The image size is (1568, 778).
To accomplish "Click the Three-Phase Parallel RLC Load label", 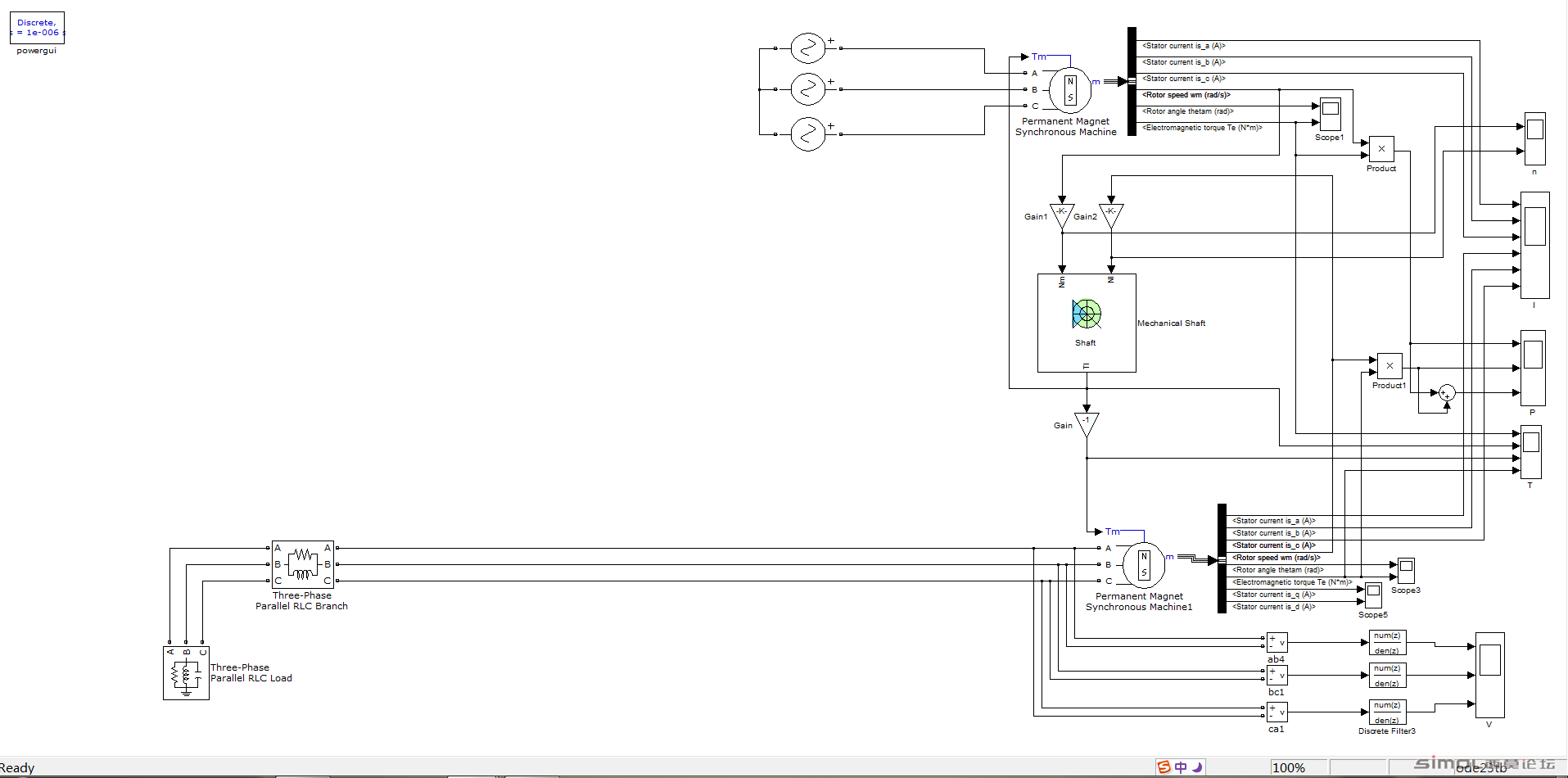I will pos(251,673).
